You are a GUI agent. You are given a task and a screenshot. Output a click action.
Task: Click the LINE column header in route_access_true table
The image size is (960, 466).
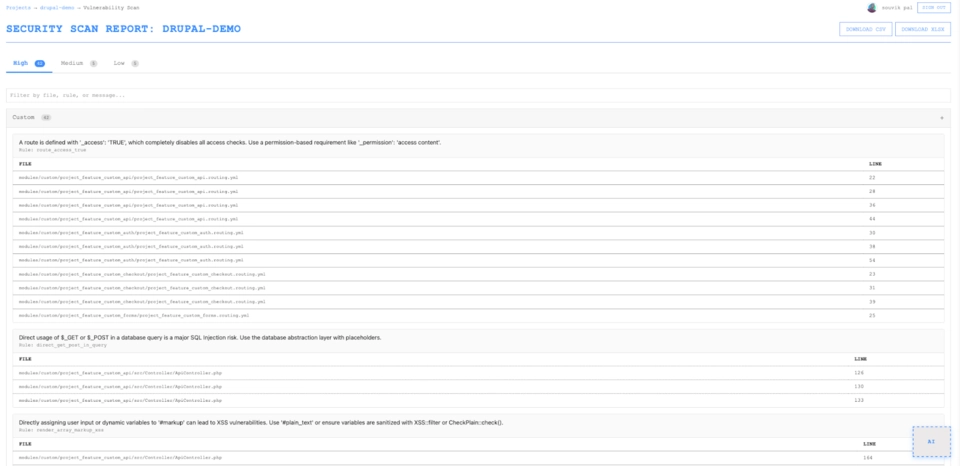point(876,164)
